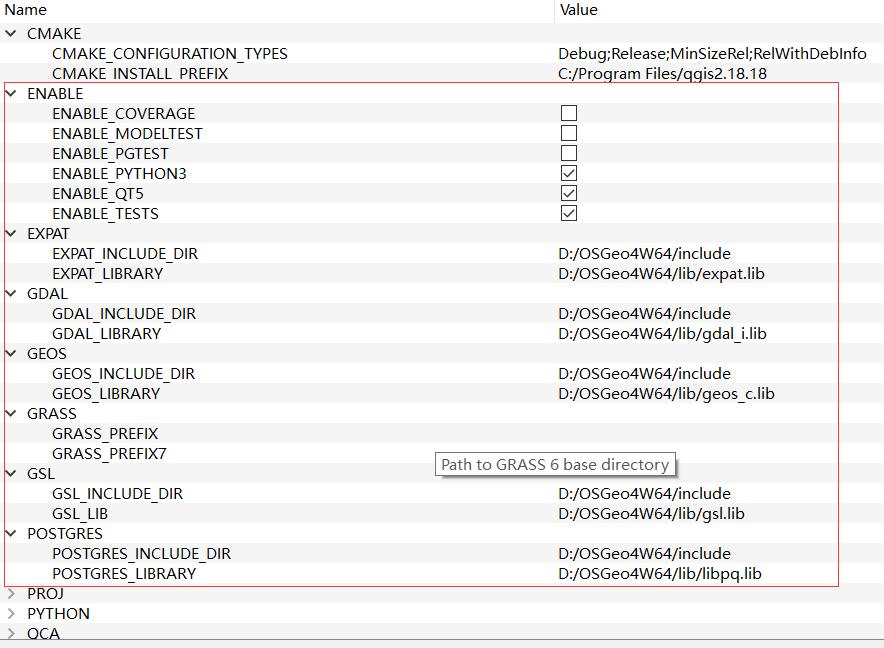Edit the expat.lib library path value
Viewport: 884px width, 648px height.
[661, 274]
